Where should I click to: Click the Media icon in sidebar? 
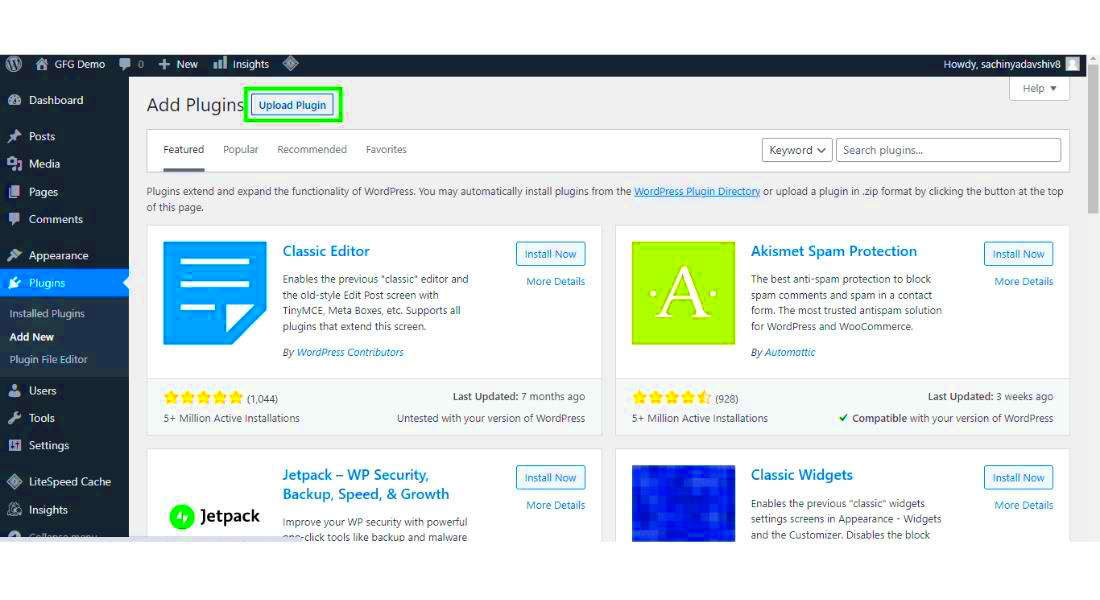(x=15, y=164)
